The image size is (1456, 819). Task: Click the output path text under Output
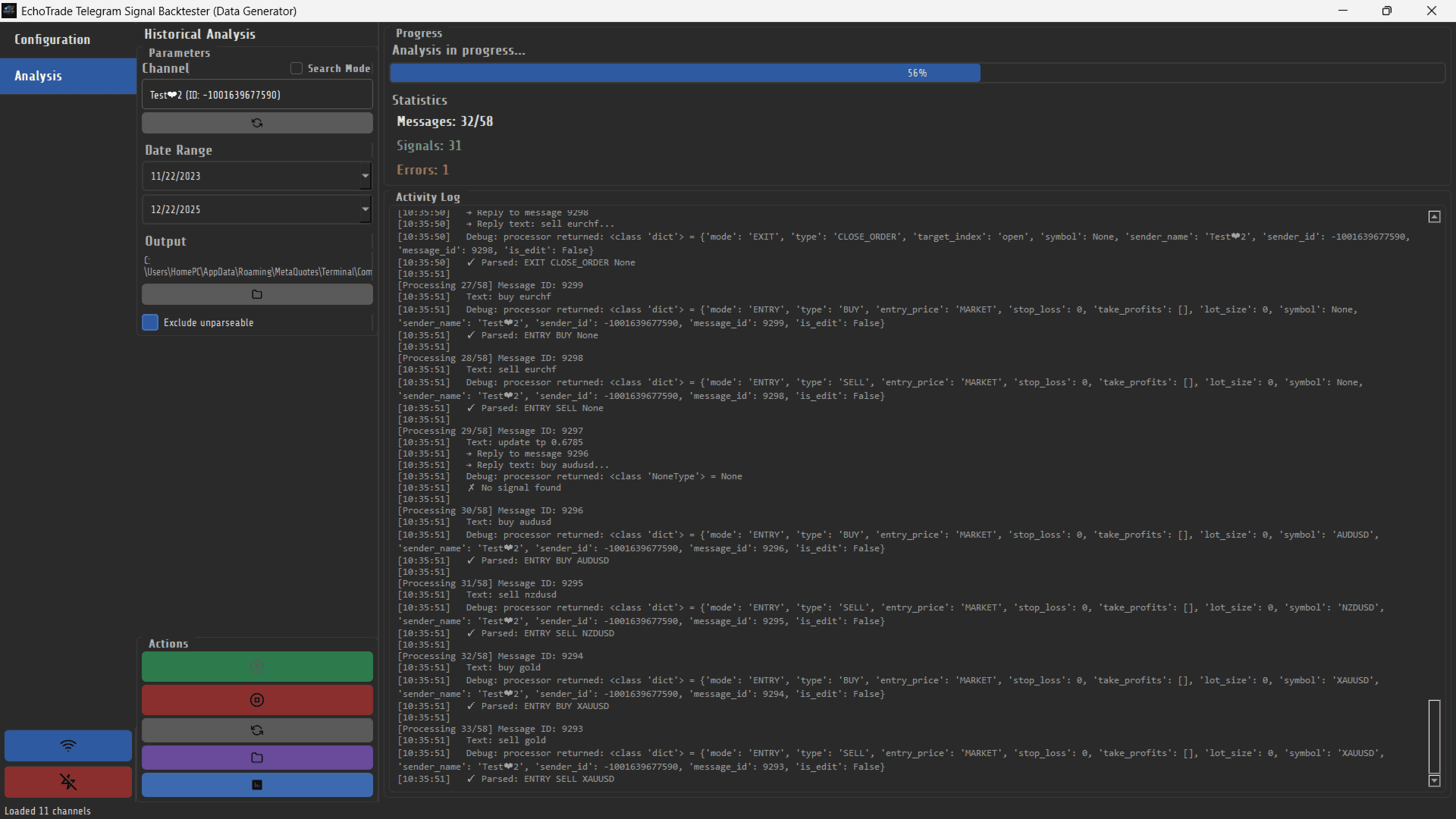pyautogui.click(x=258, y=266)
